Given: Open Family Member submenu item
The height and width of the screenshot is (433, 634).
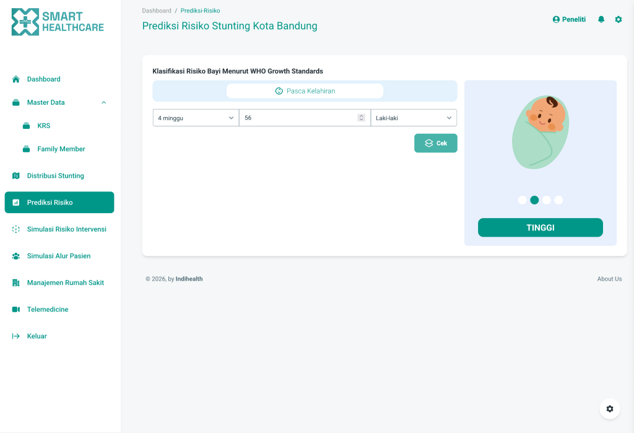Looking at the screenshot, I should click(x=61, y=149).
